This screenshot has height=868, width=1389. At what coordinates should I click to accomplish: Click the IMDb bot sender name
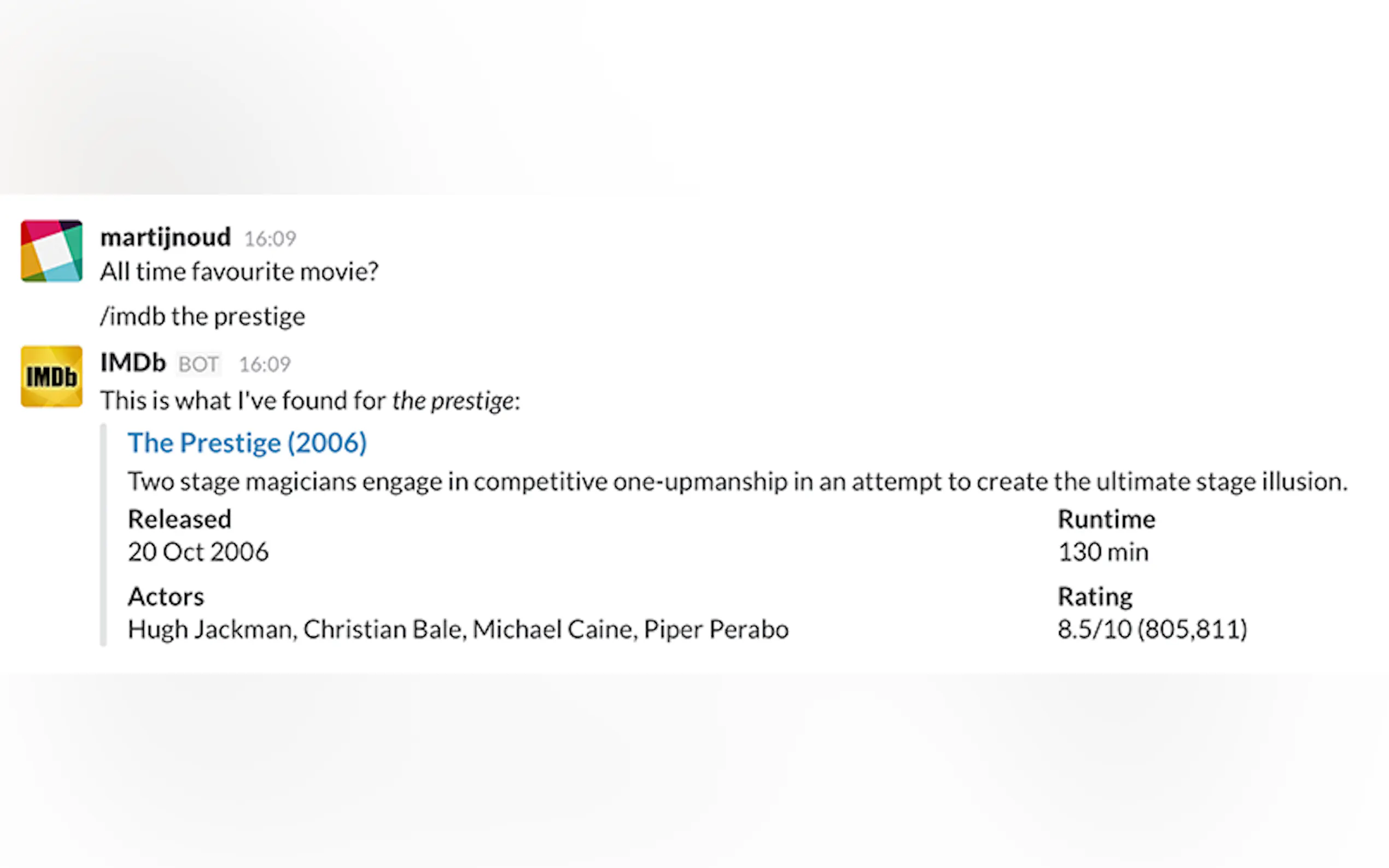133,363
